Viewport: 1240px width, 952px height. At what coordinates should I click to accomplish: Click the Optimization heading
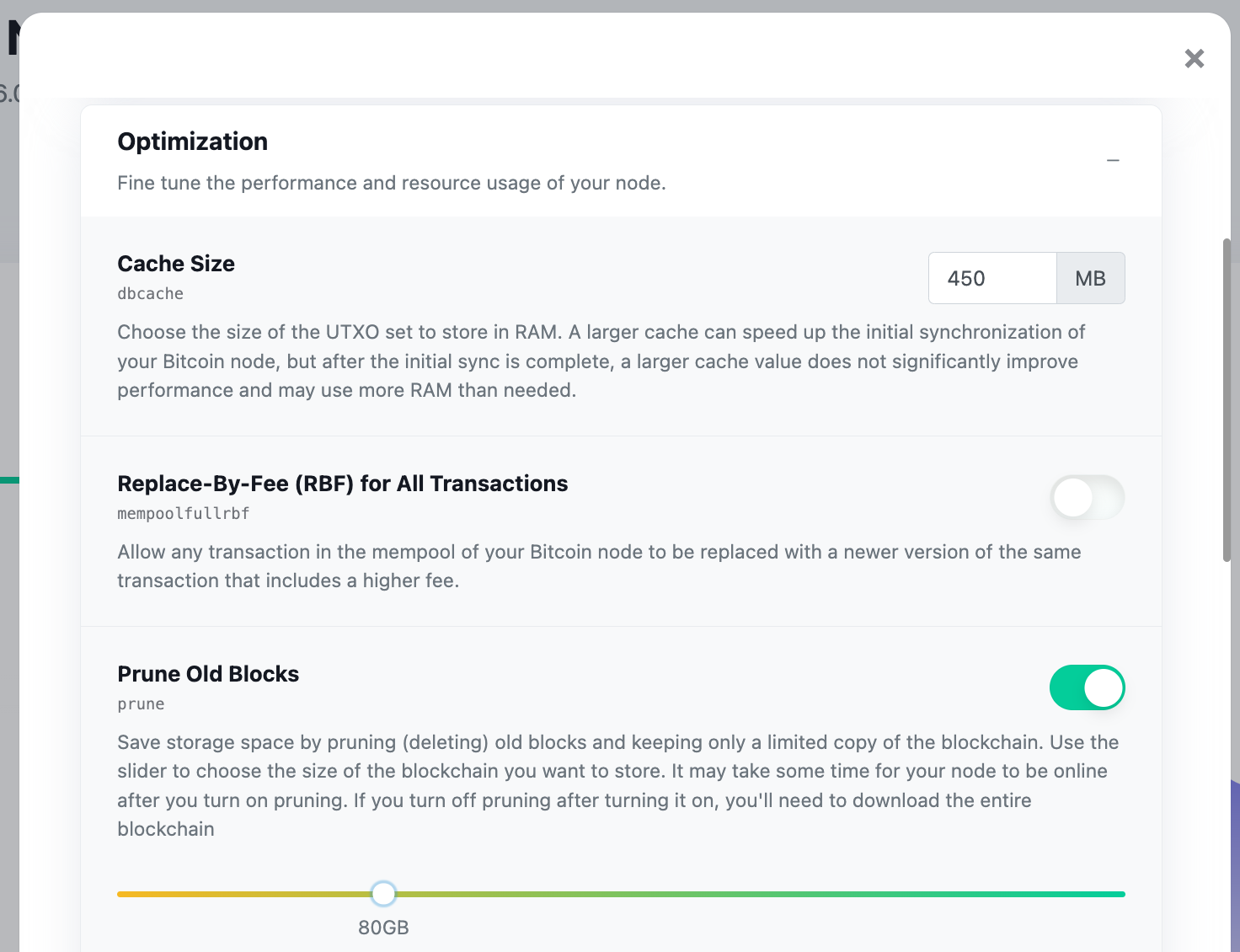click(x=193, y=142)
